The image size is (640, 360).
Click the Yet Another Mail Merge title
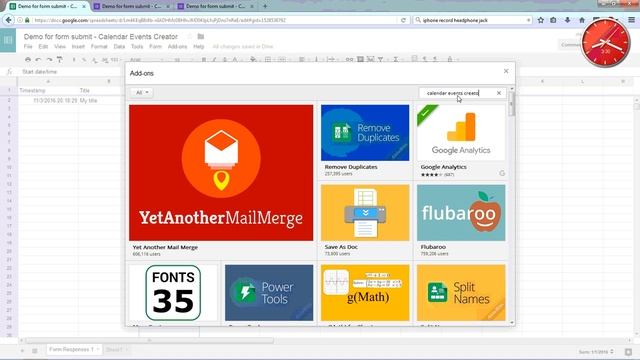coord(165,247)
